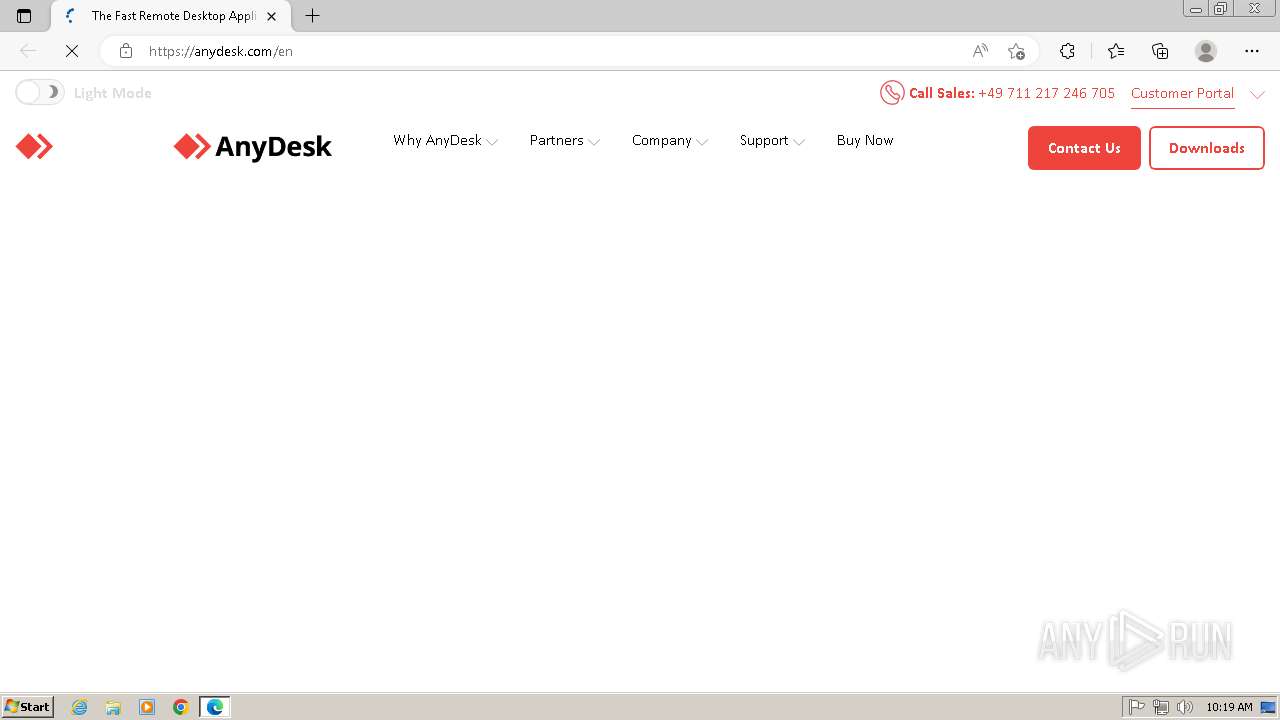The width and height of the screenshot is (1280, 720).
Task: Click the show desktop tray icon
Action: point(1268,707)
